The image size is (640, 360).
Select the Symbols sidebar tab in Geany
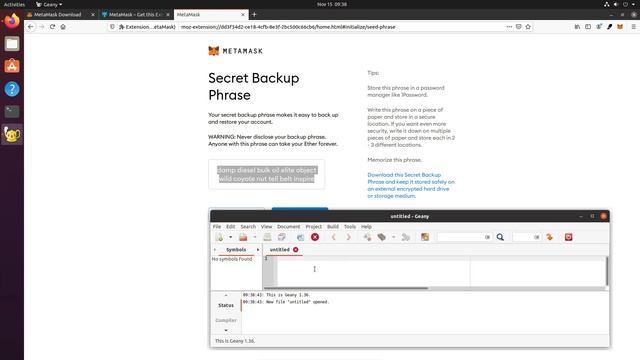pyautogui.click(x=236, y=249)
